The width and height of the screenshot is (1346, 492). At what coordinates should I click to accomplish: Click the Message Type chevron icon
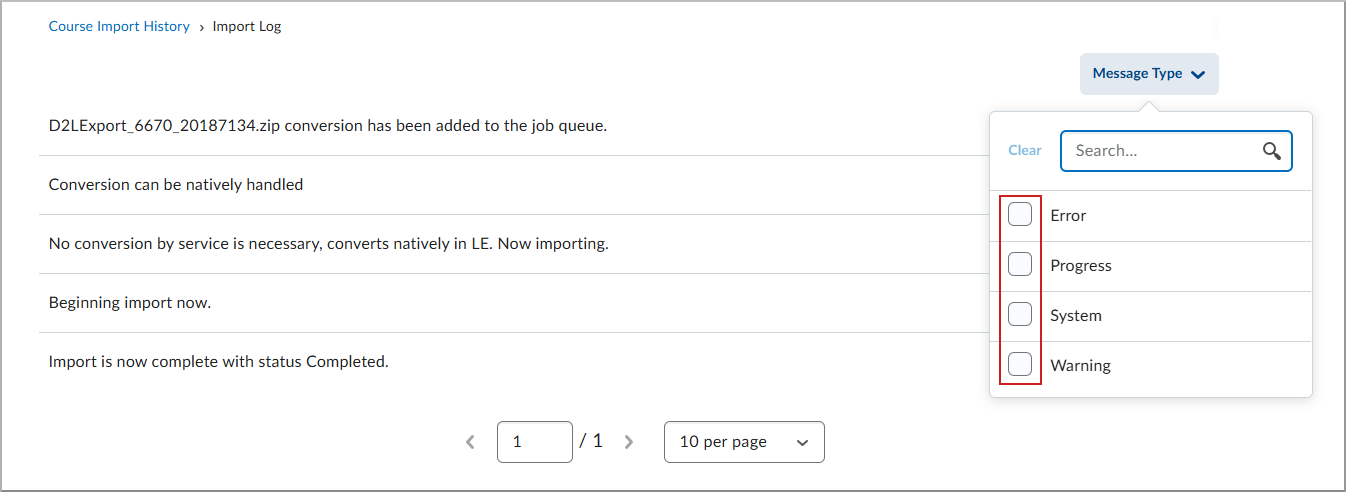(x=1198, y=74)
